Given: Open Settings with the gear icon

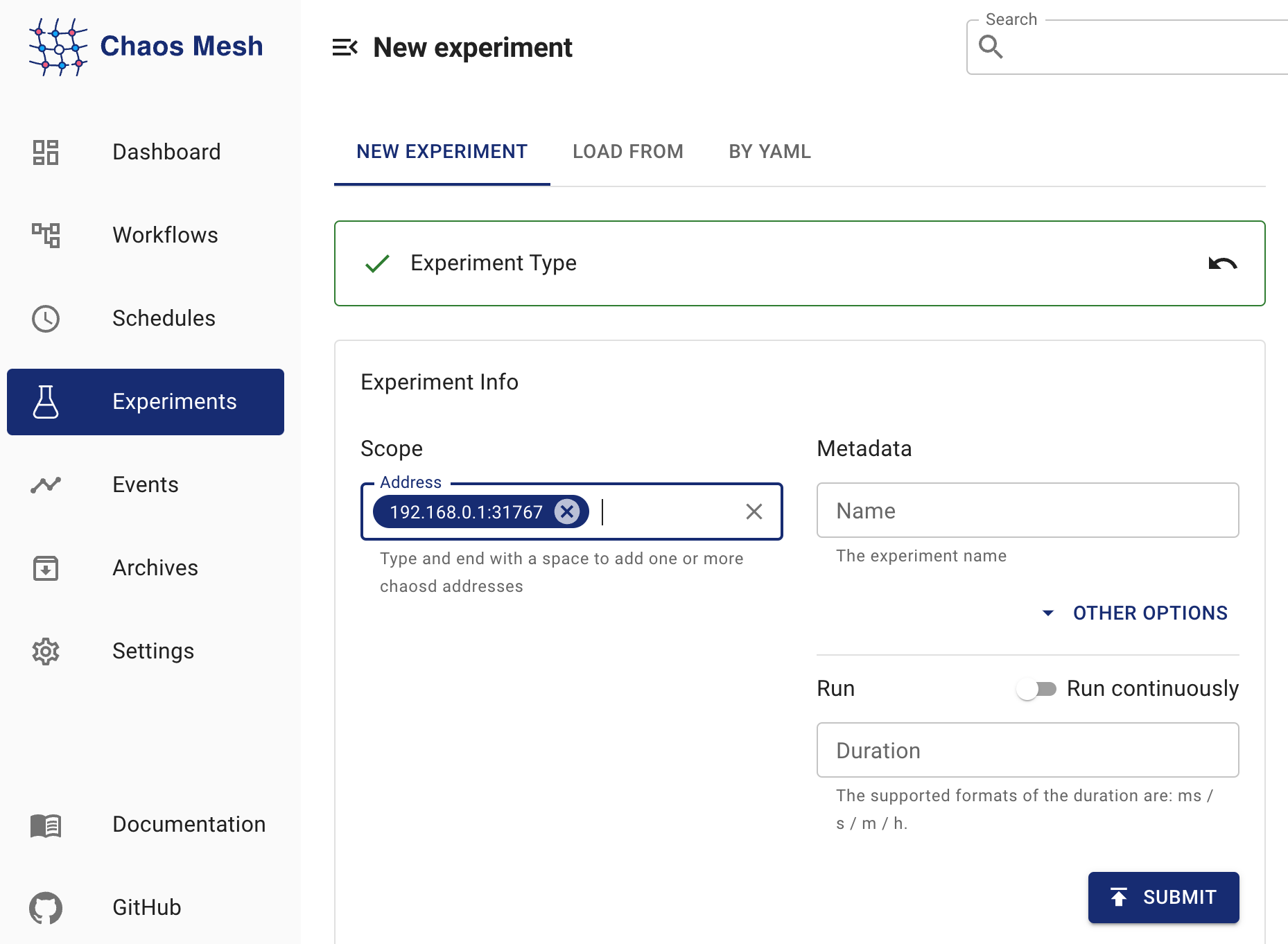Looking at the screenshot, I should [46, 652].
